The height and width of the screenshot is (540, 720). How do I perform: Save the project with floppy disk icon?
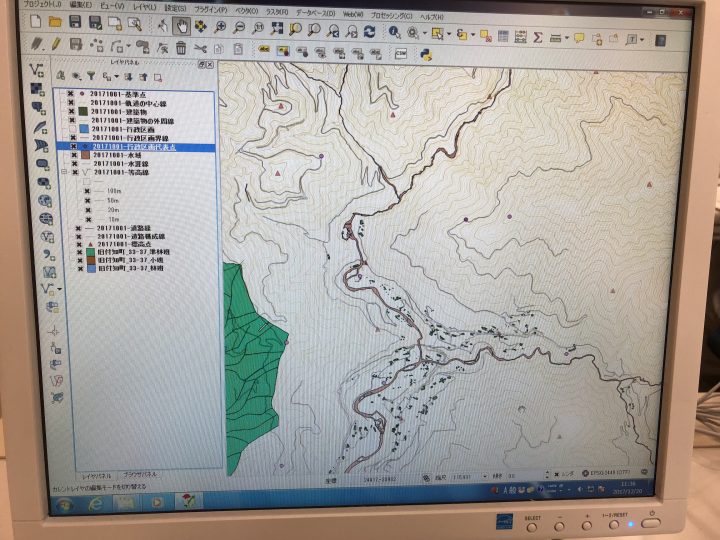[75, 22]
